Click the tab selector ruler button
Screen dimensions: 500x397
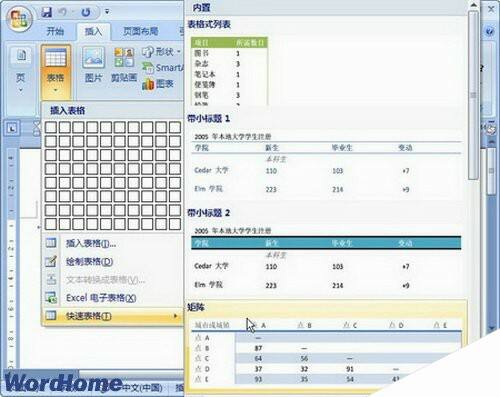pos(12,128)
